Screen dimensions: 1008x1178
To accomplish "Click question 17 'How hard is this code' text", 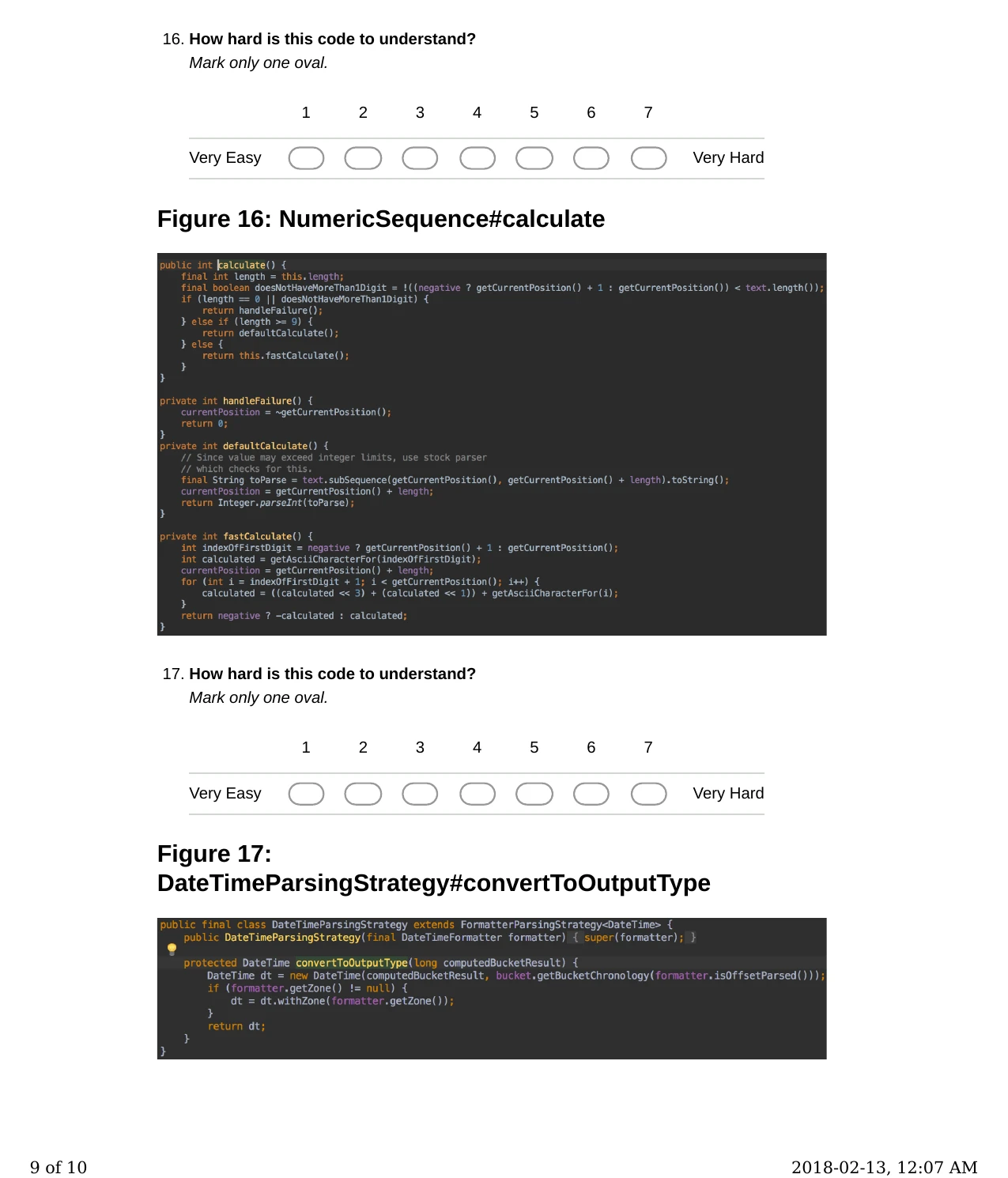I will 332,674.
